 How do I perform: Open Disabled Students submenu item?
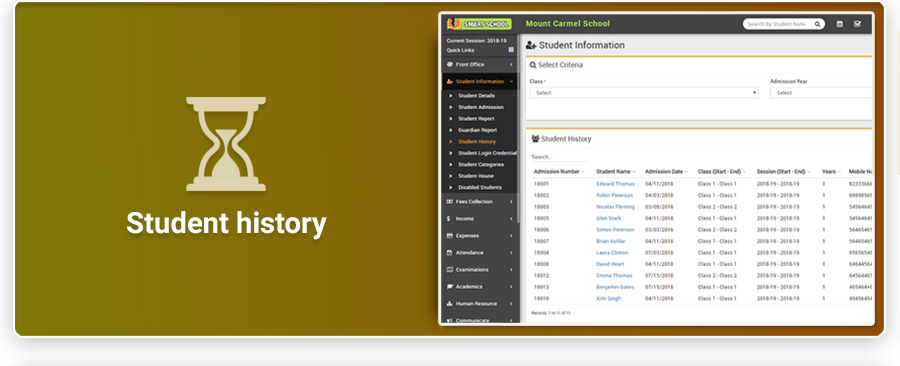pos(480,188)
